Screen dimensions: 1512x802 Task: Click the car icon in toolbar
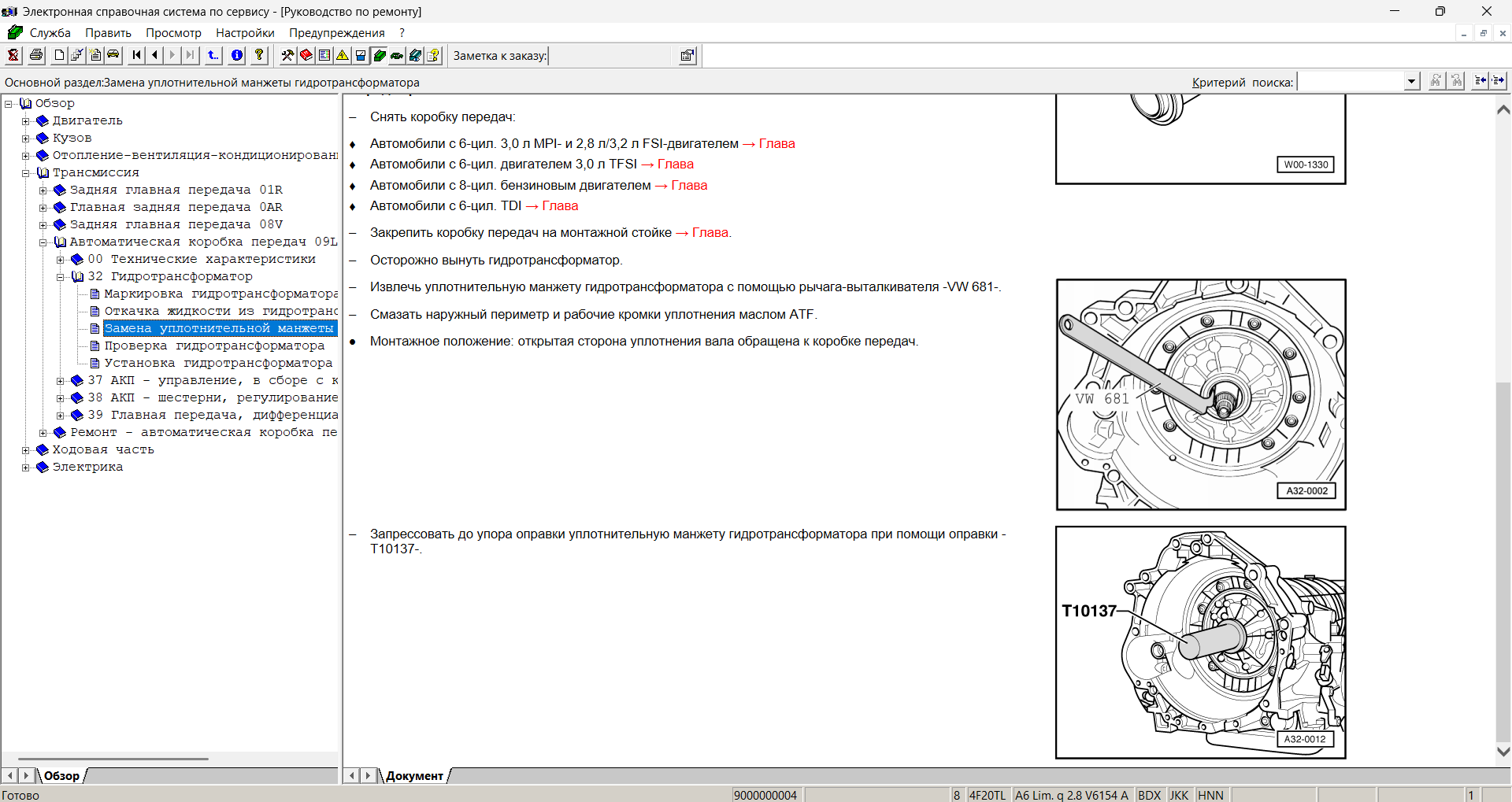(x=113, y=55)
